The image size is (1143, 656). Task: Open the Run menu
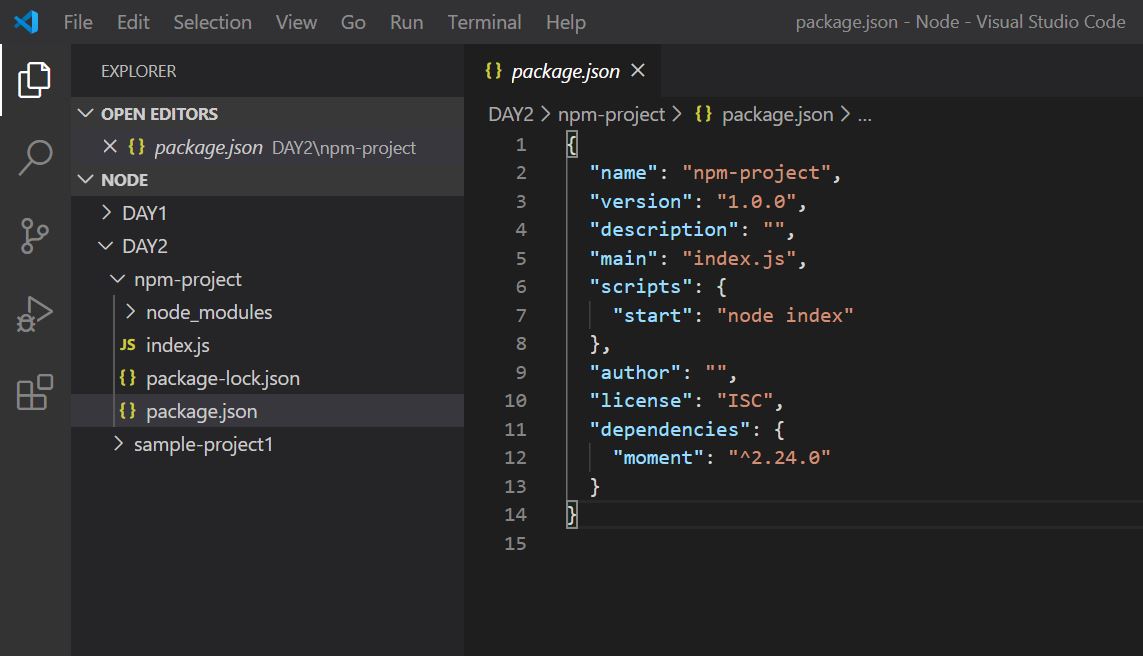pyautogui.click(x=407, y=23)
